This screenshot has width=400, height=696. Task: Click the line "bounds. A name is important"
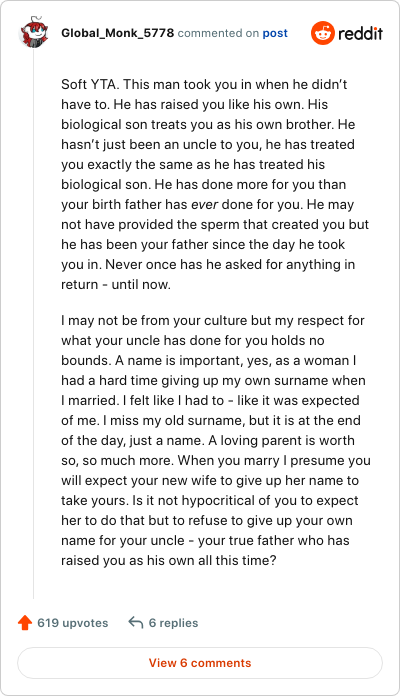click(209, 360)
